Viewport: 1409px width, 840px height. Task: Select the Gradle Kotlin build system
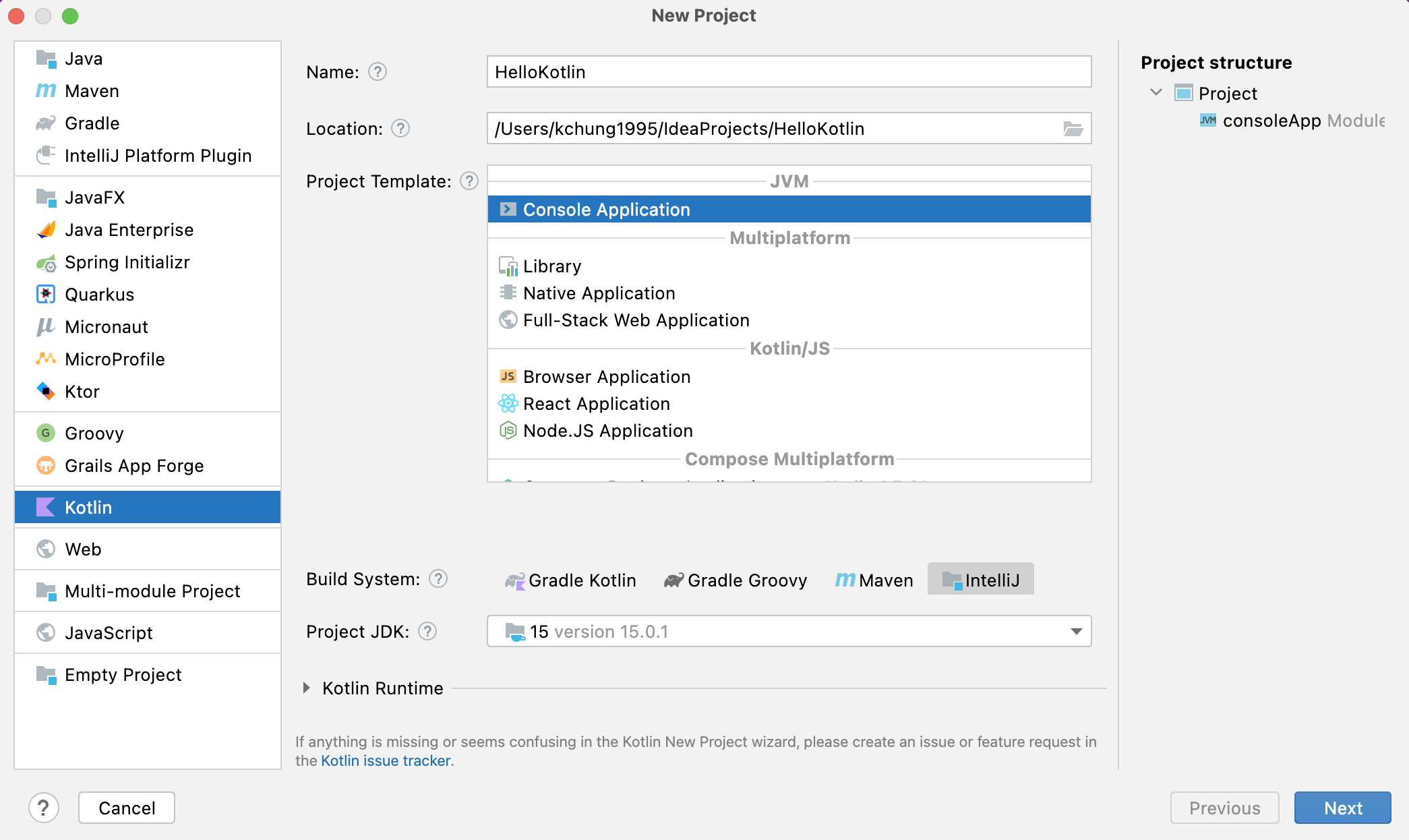(570, 580)
